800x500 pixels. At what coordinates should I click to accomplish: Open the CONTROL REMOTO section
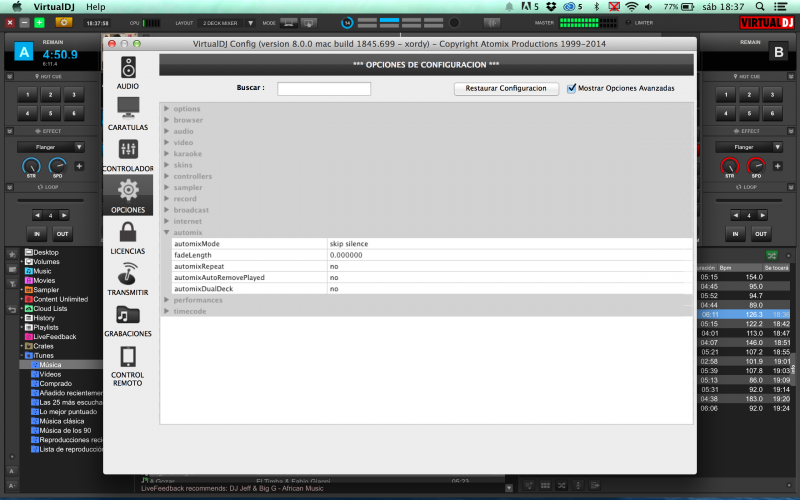tap(128, 366)
